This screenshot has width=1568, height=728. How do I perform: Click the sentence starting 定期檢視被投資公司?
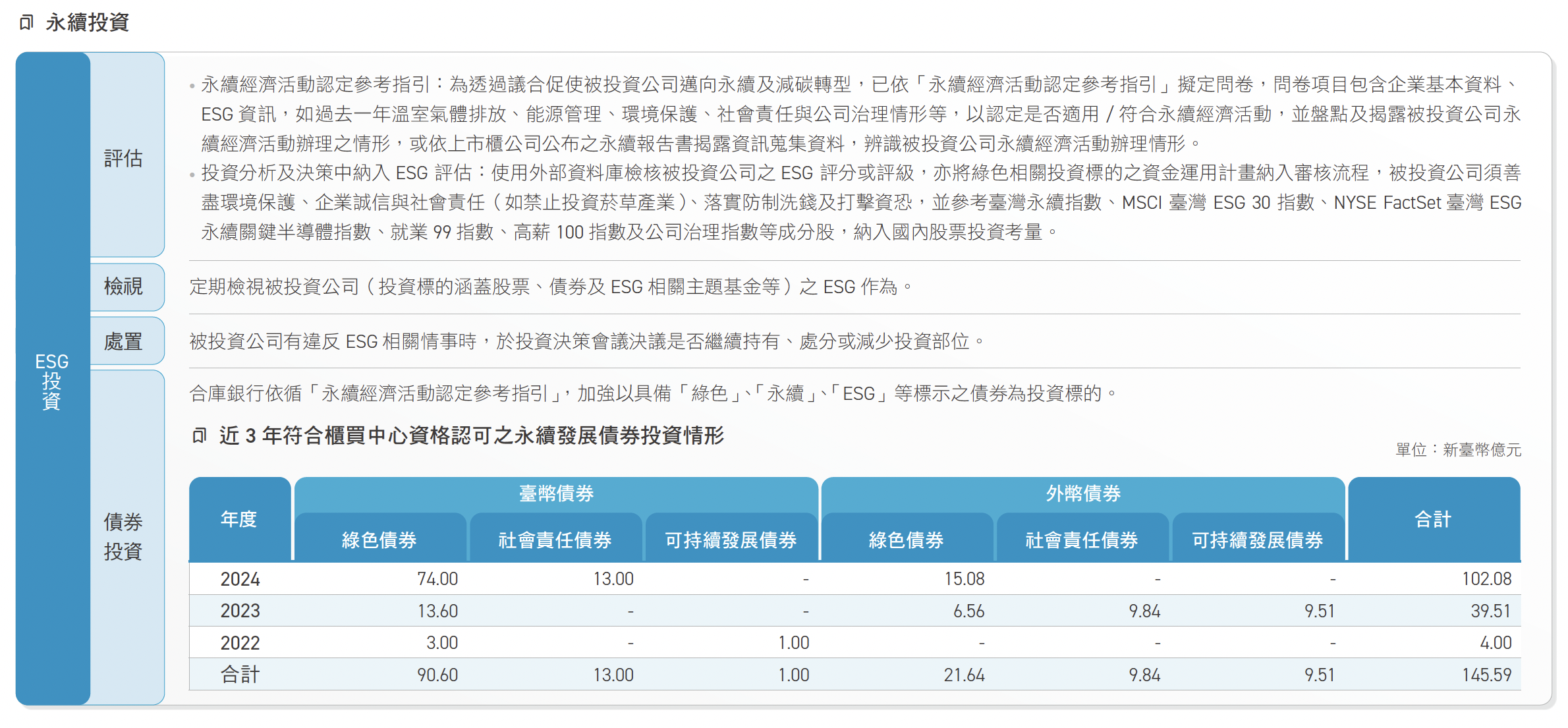pos(551,287)
